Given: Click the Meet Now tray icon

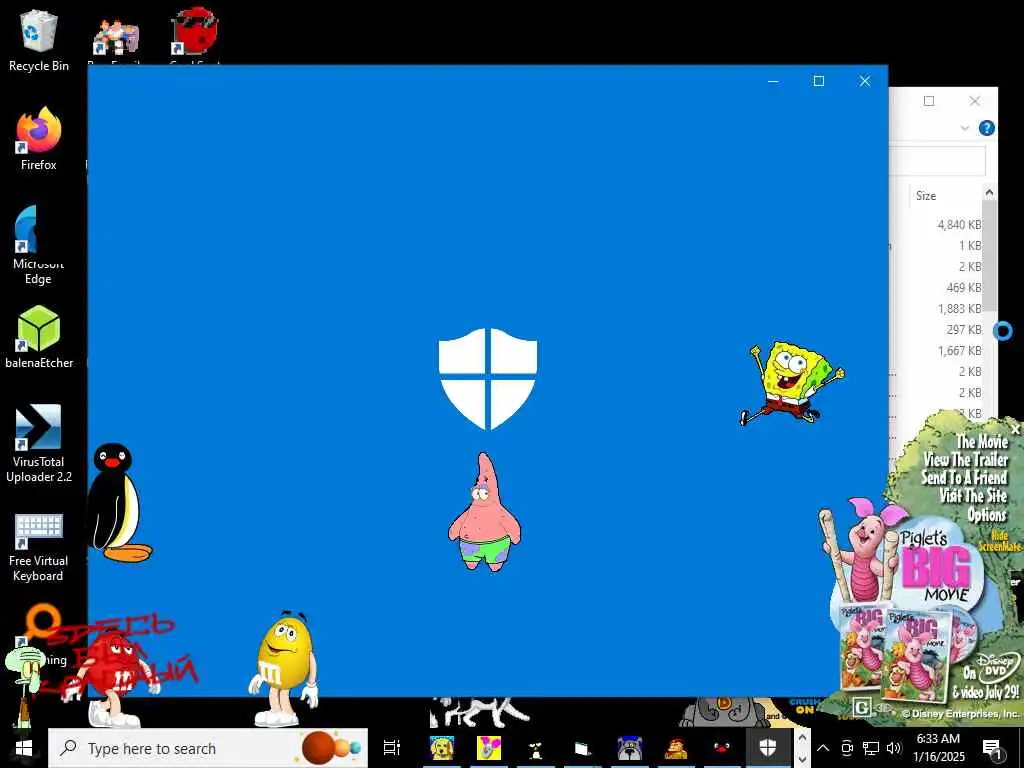Looking at the screenshot, I should [x=847, y=748].
